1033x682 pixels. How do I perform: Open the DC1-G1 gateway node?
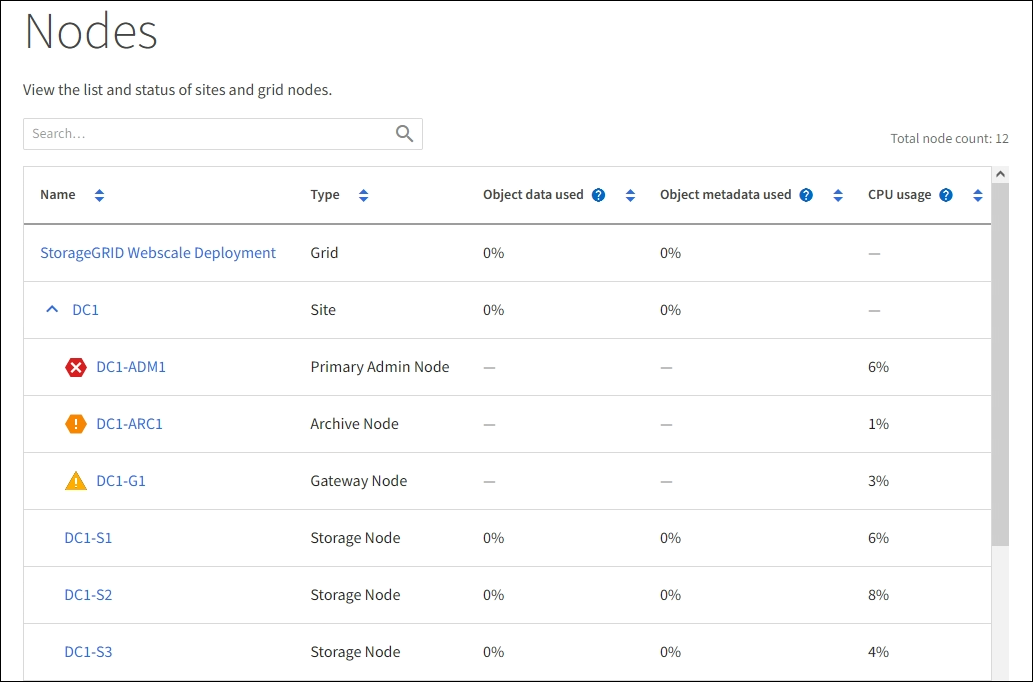coord(121,481)
